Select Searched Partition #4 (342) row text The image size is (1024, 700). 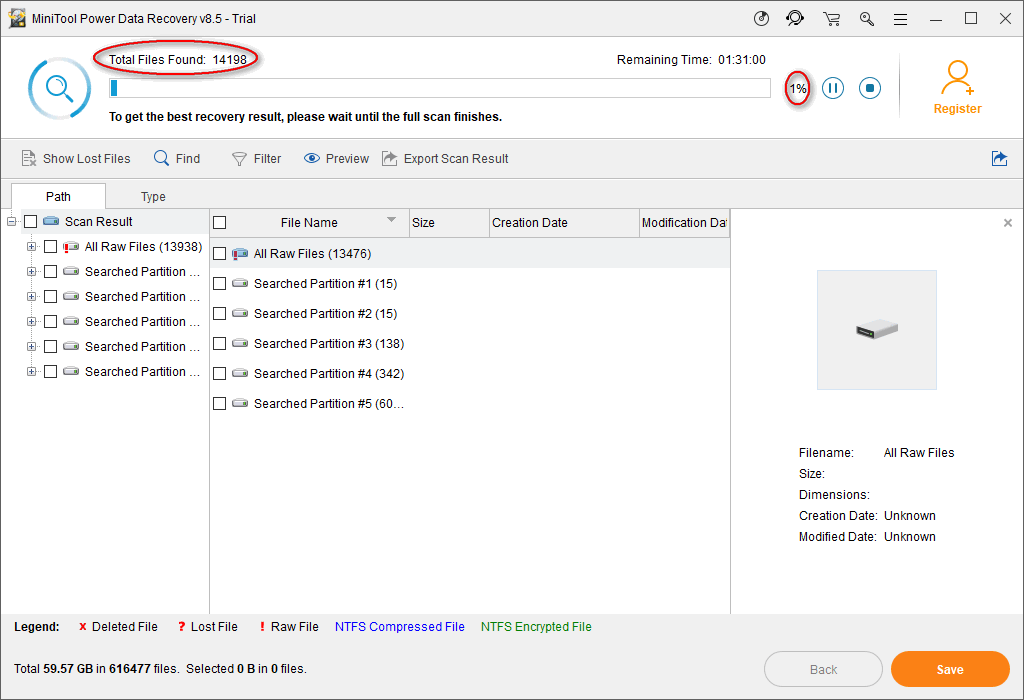click(329, 374)
